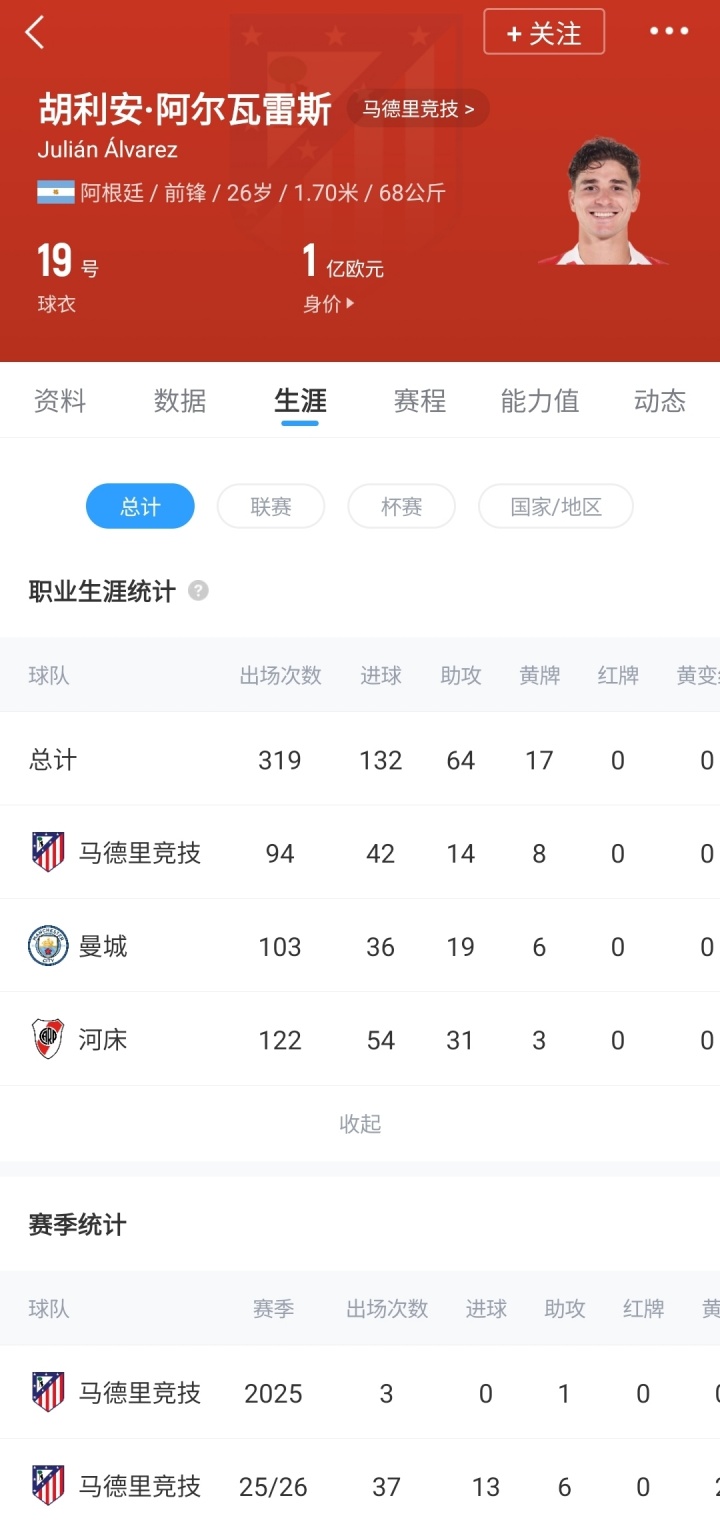Tap the help question mark icon

click(x=198, y=591)
